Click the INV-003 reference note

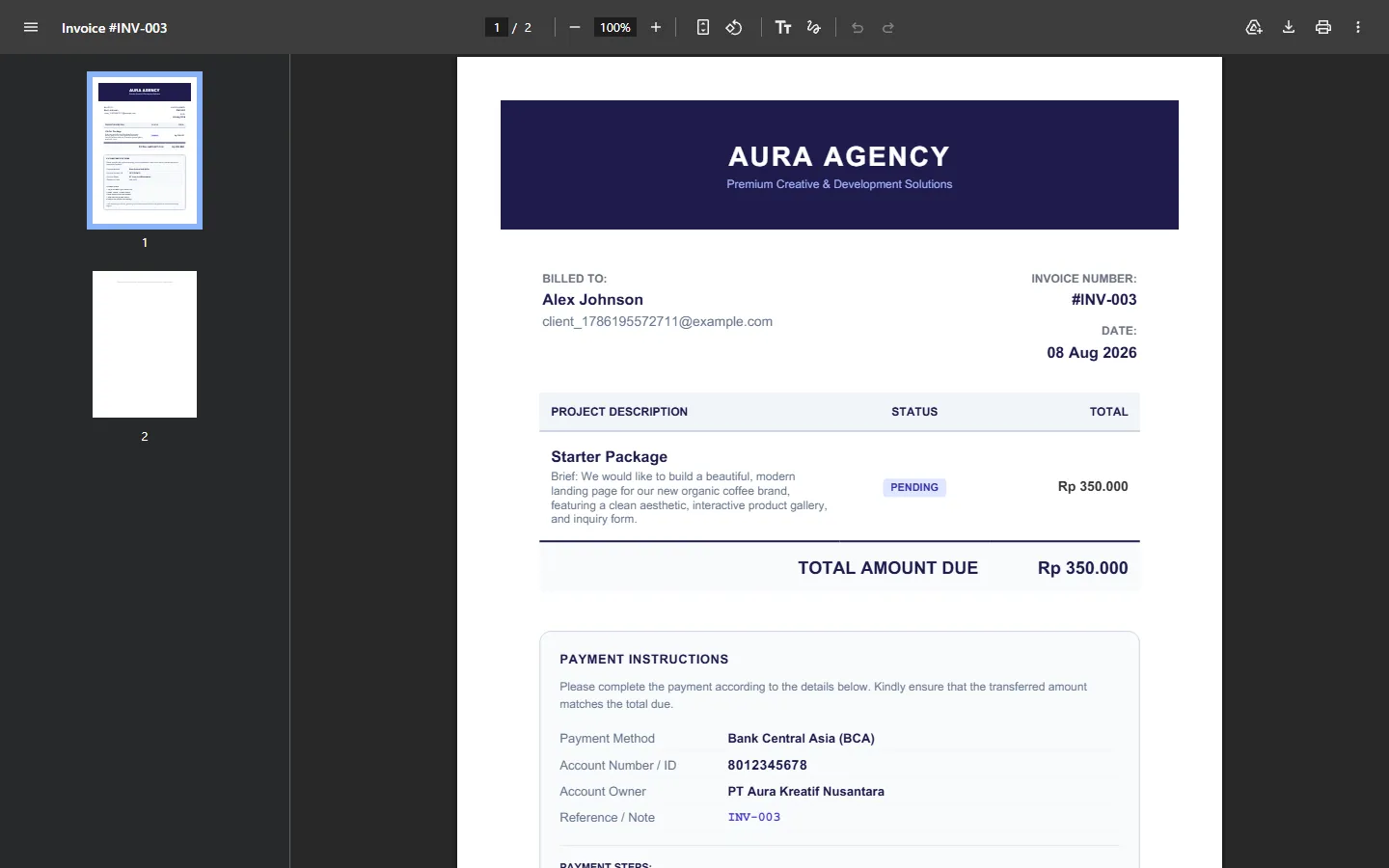[754, 818]
